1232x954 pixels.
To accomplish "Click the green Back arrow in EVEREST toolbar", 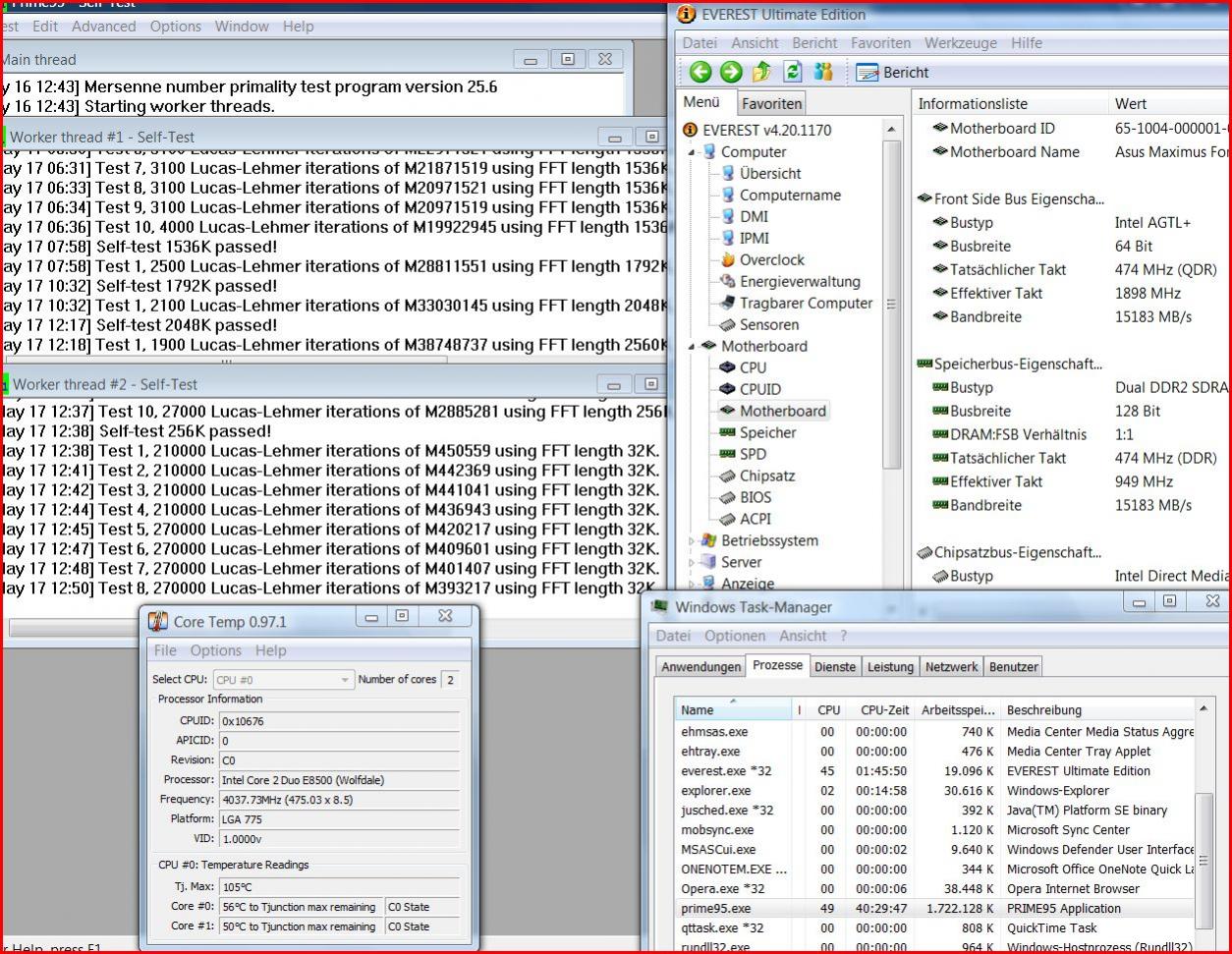I will (x=700, y=72).
